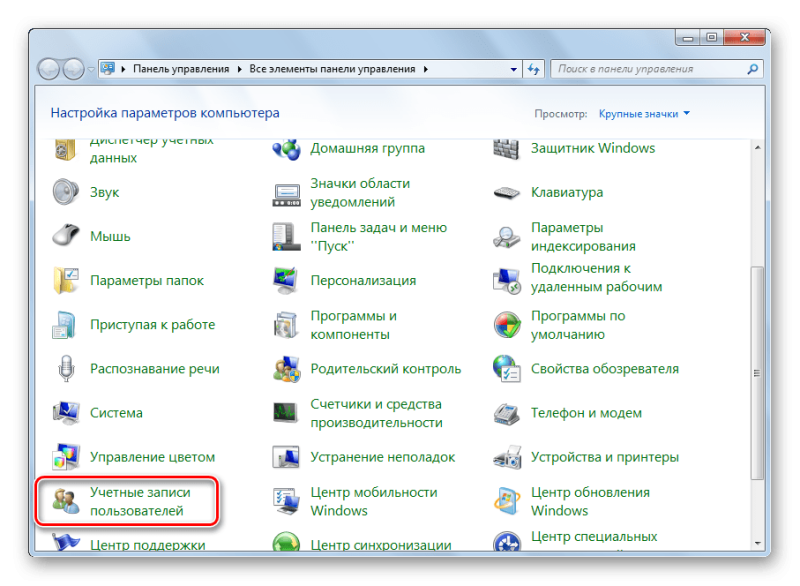Viewport: 800px width, 586px height.
Task: Open the 'Система' link
Action: 116,413
